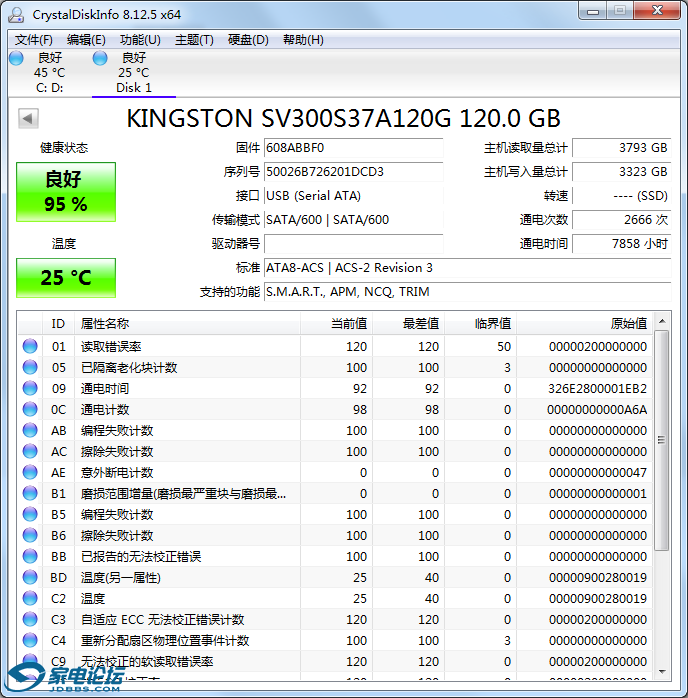The height and width of the screenshot is (698, 688).
Task: Click raw value 00000000000047
Action: [598, 473]
